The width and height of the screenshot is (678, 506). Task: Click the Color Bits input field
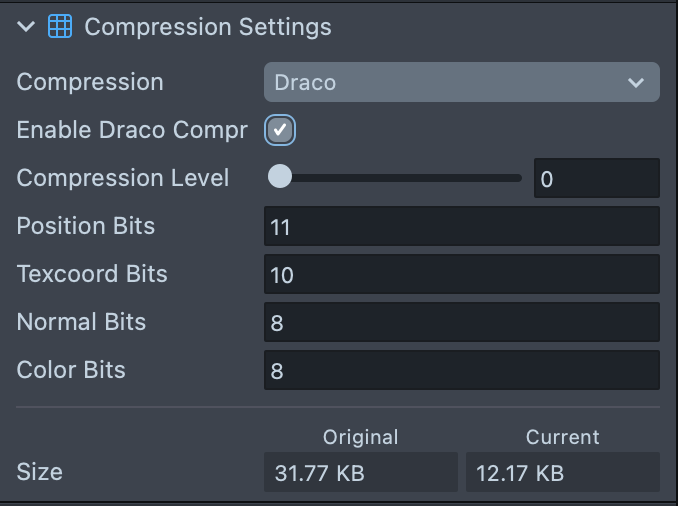coord(461,370)
